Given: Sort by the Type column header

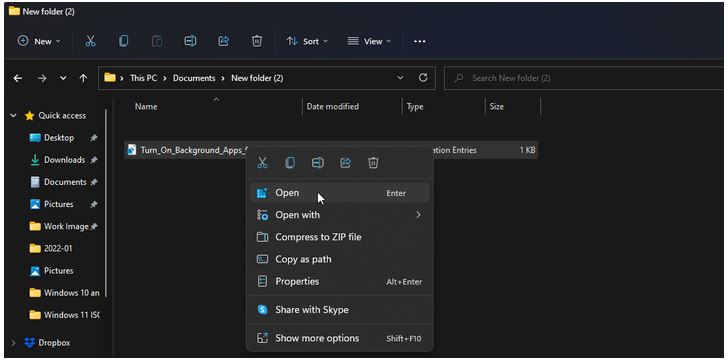Looking at the screenshot, I should click(x=415, y=107).
